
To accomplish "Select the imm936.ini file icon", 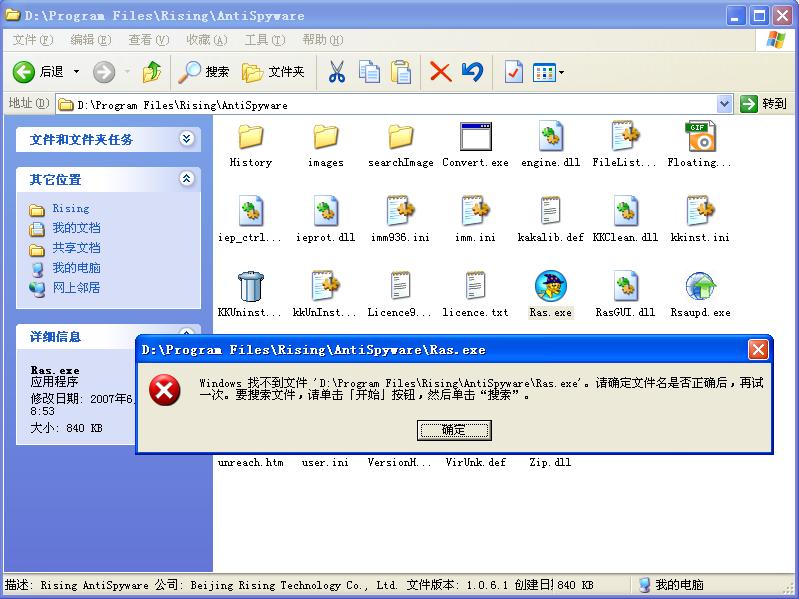I will point(401,211).
